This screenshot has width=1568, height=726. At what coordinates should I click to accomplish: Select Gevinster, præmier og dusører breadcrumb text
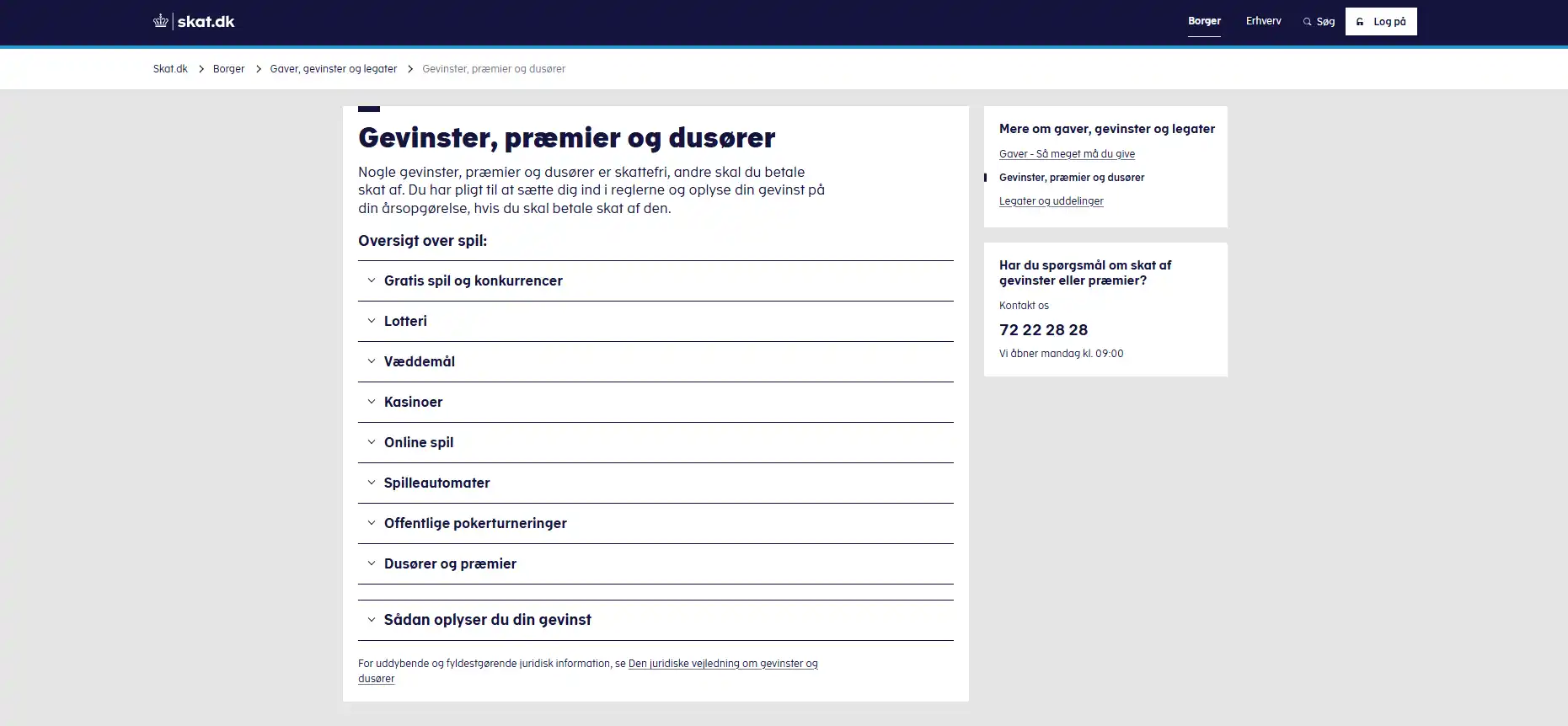tap(494, 69)
